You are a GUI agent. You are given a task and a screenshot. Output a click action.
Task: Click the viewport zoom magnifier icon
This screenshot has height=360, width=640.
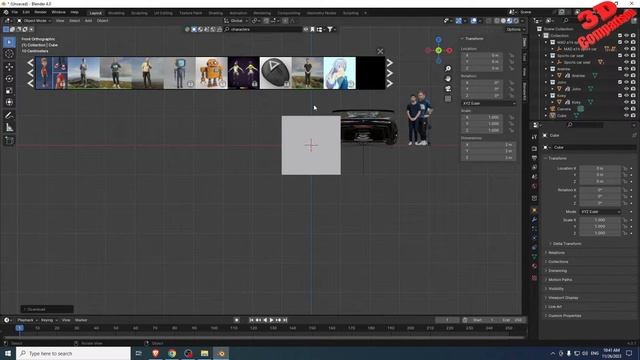coord(448,69)
